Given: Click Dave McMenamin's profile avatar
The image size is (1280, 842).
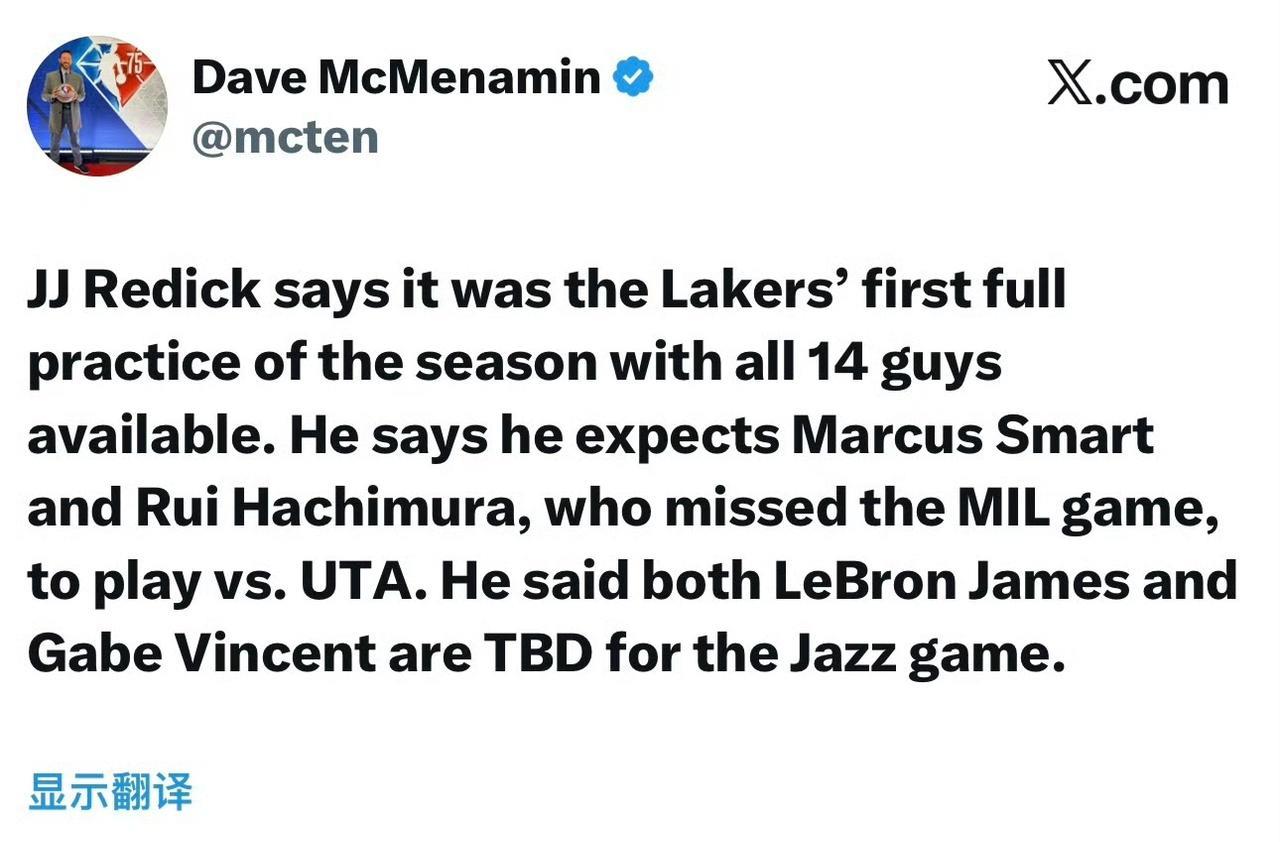Looking at the screenshot, I should click(97, 106).
